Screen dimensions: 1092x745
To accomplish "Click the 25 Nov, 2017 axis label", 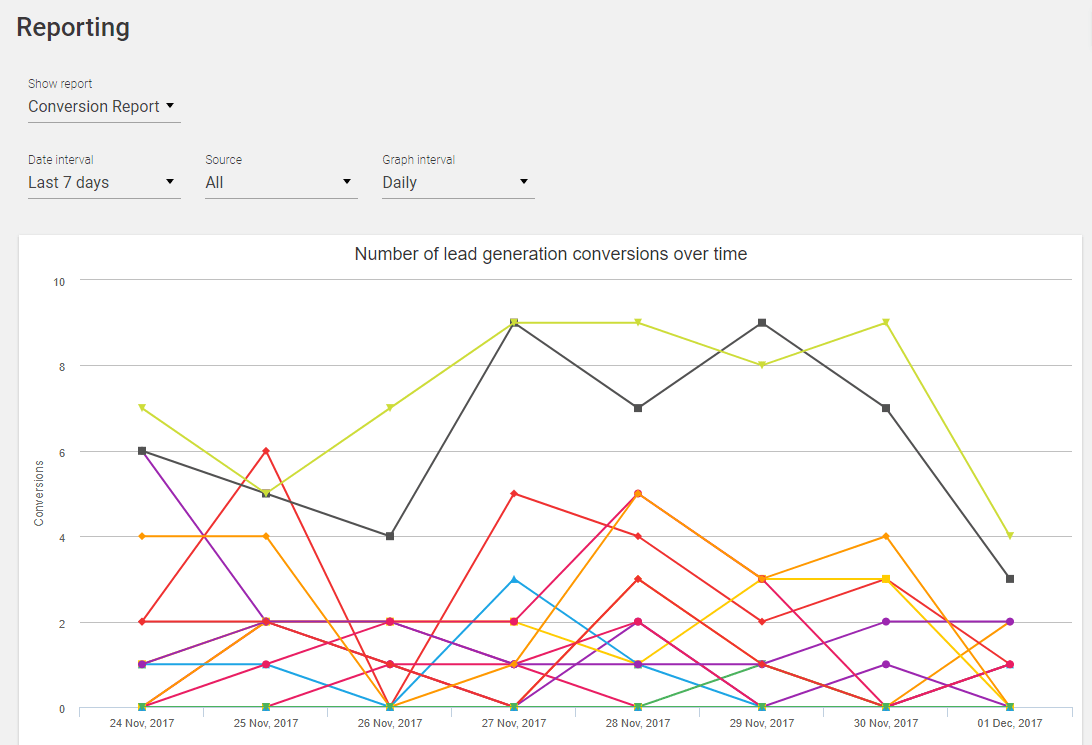I will pos(266,723).
